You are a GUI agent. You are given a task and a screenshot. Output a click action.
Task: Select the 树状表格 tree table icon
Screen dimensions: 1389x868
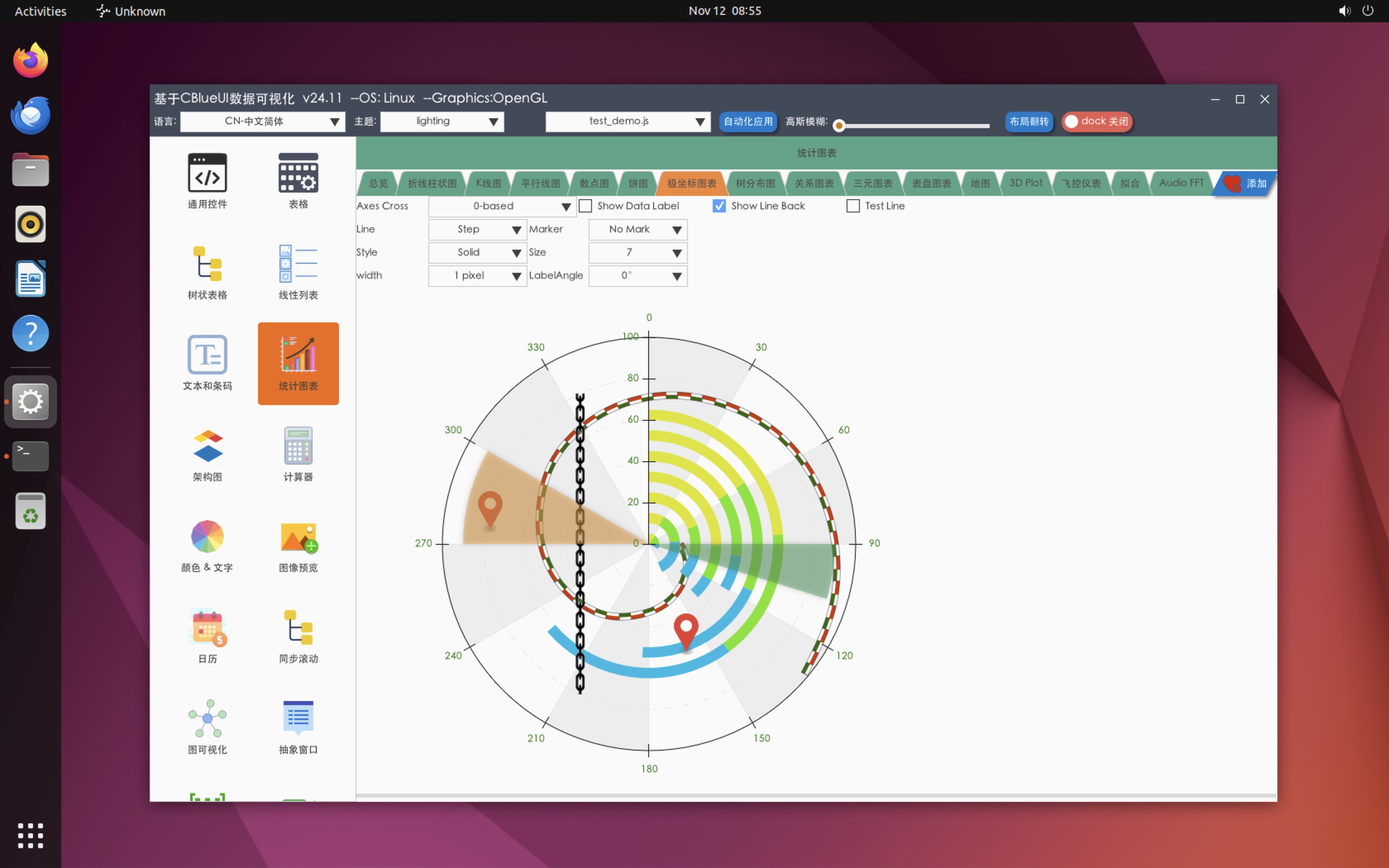pyautogui.click(x=207, y=265)
